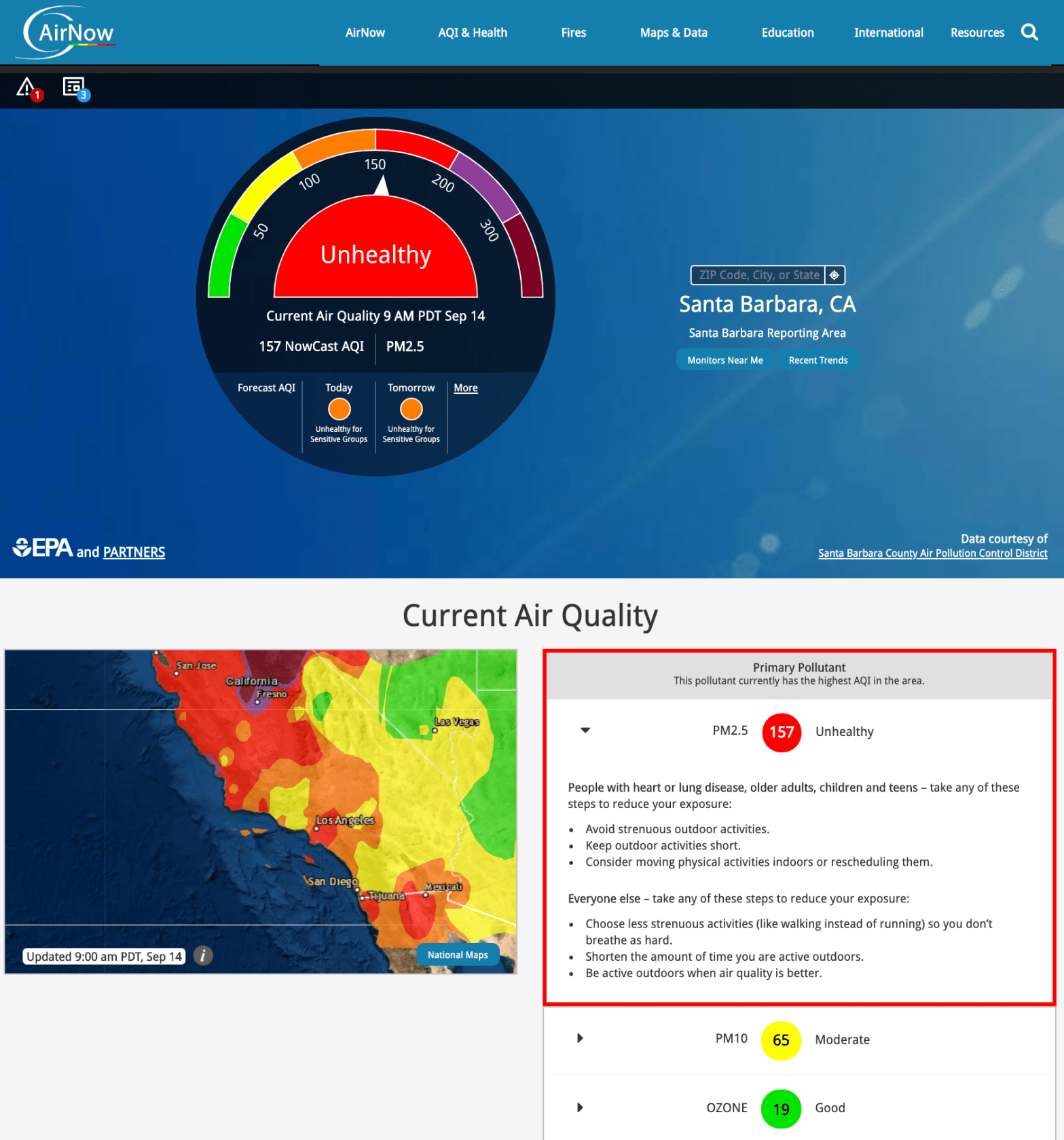
Task: Open the Fires menu
Action: (x=573, y=33)
